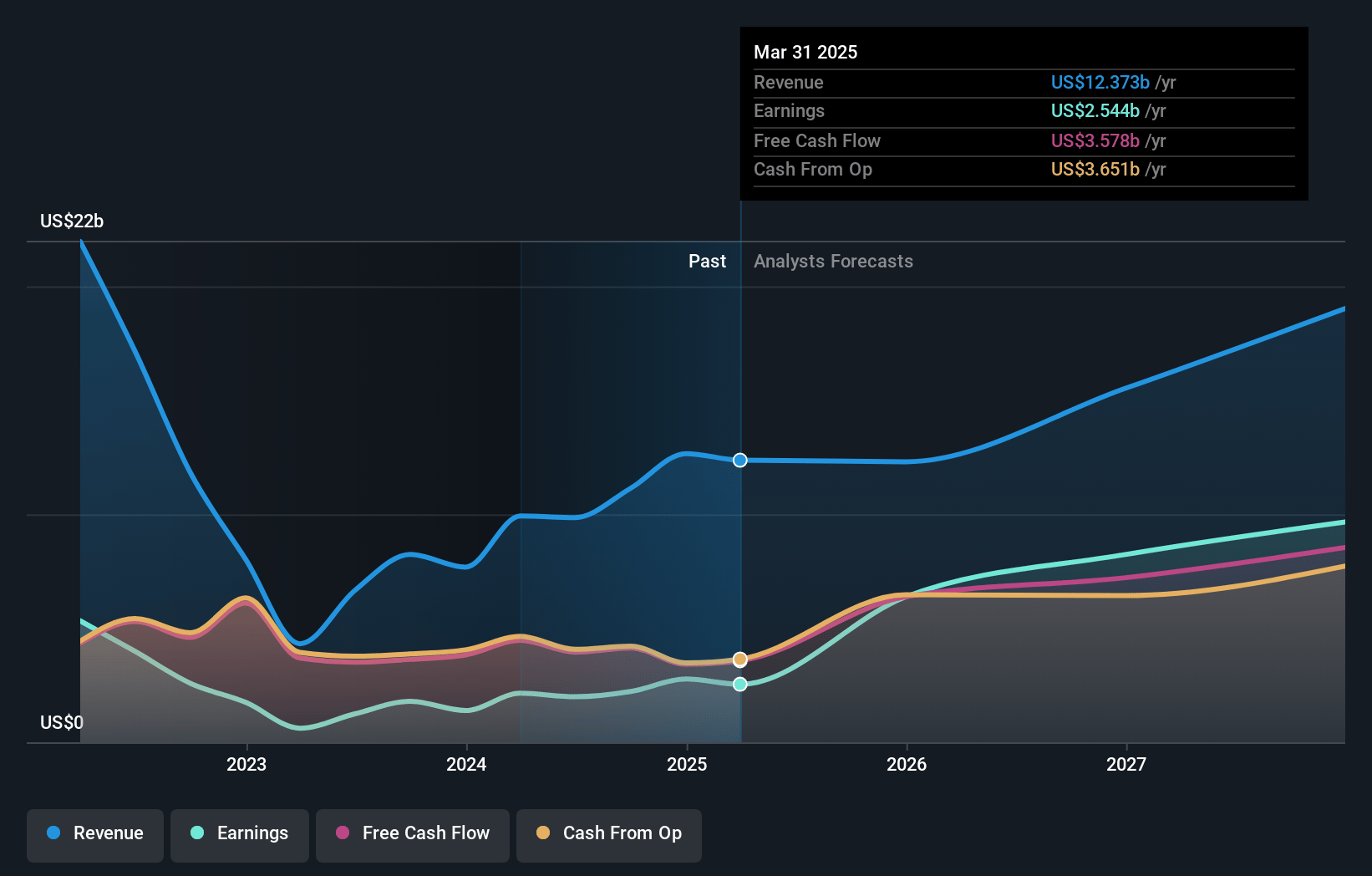Image resolution: width=1372 pixels, height=876 pixels.
Task: Click the Cash From Op label in tooltip
Action: 813,170
